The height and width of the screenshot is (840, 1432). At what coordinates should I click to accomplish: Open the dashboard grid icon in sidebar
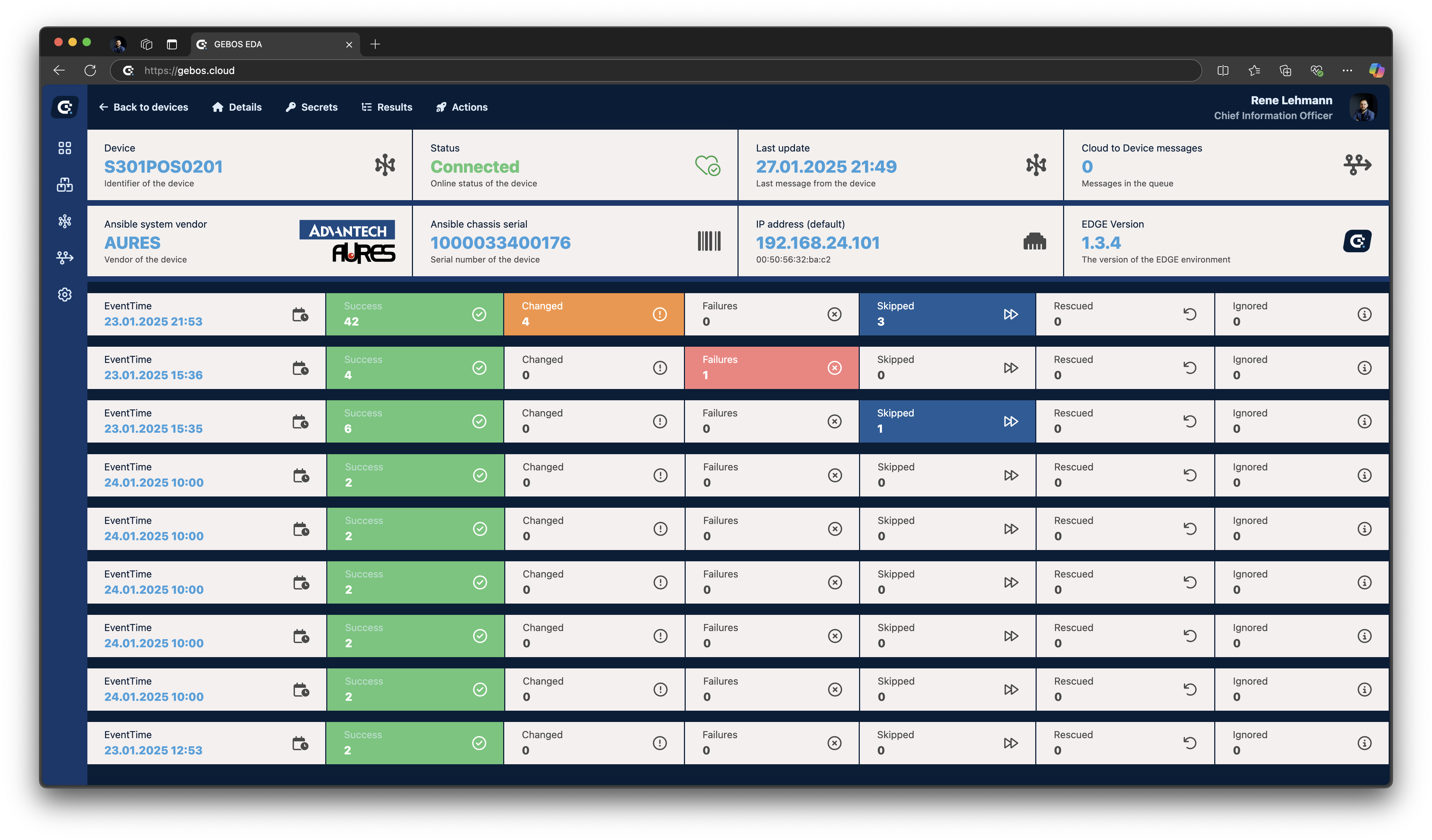[65, 148]
